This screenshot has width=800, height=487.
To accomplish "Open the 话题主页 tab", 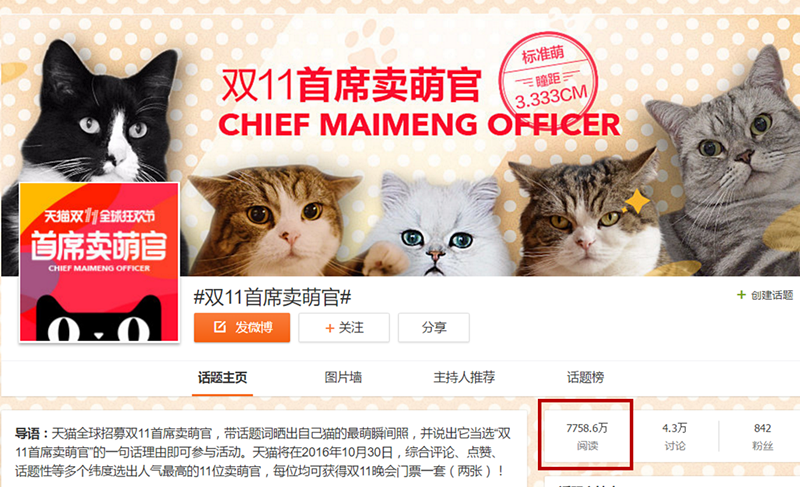I will coord(222,377).
